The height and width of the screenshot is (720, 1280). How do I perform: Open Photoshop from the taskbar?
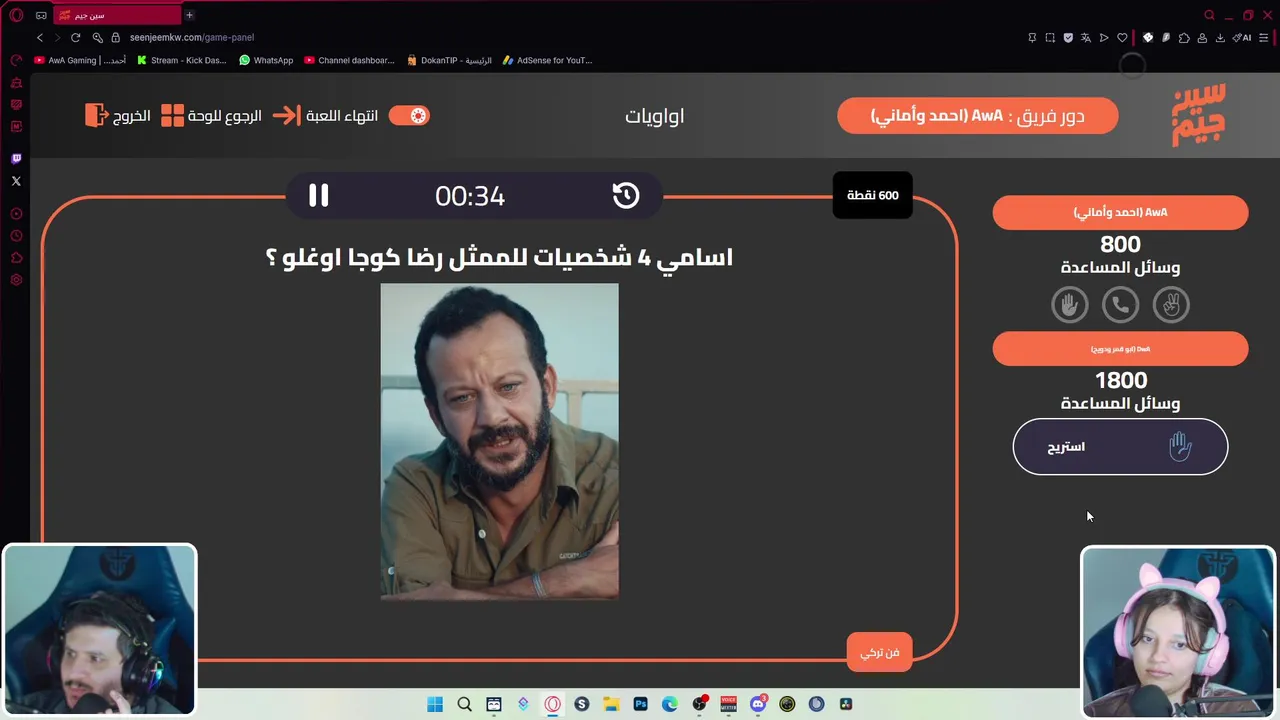[640, 704]
